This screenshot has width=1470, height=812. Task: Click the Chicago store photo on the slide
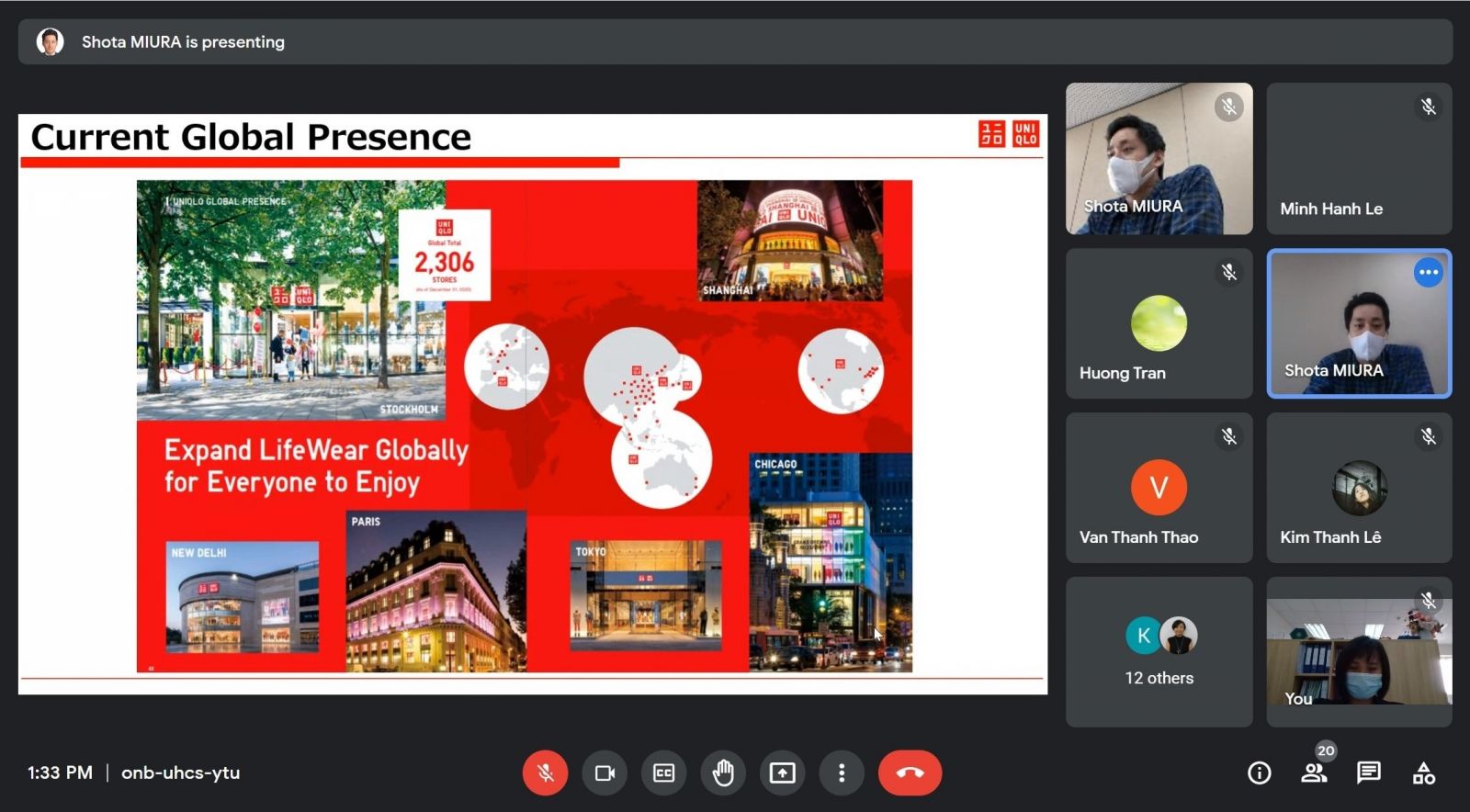[831, 562]
